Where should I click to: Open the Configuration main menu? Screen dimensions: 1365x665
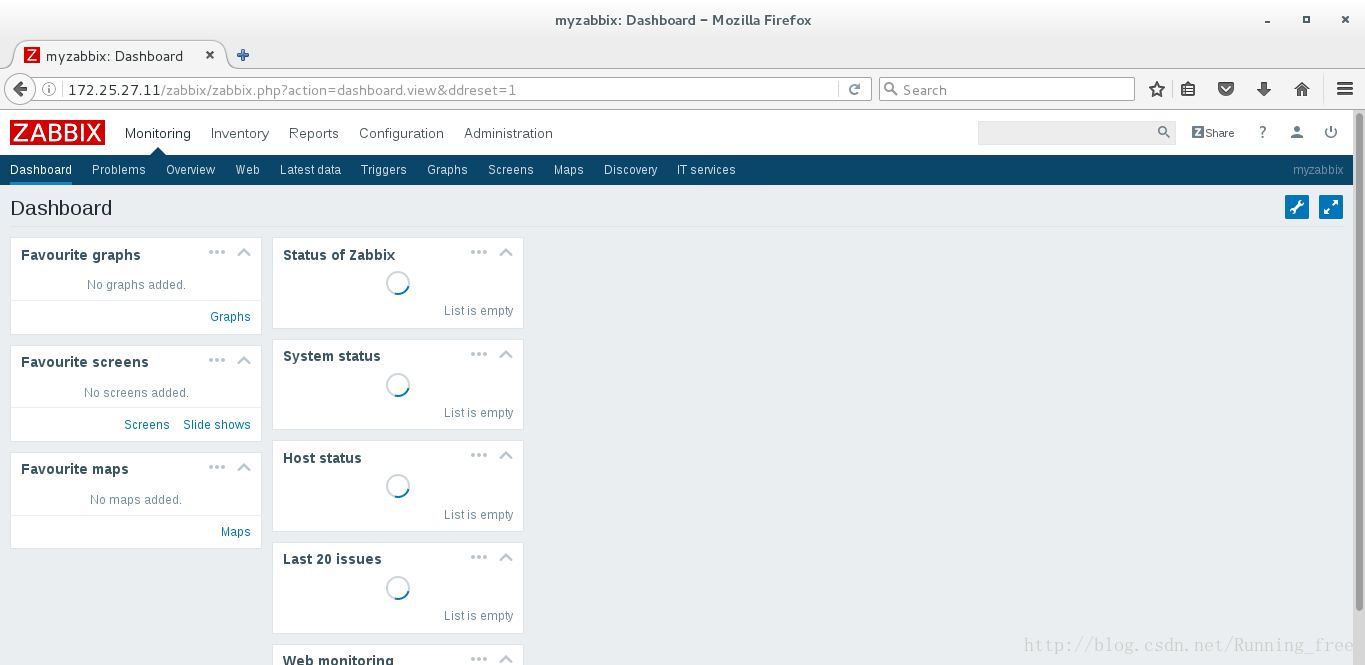click(401, 133)
